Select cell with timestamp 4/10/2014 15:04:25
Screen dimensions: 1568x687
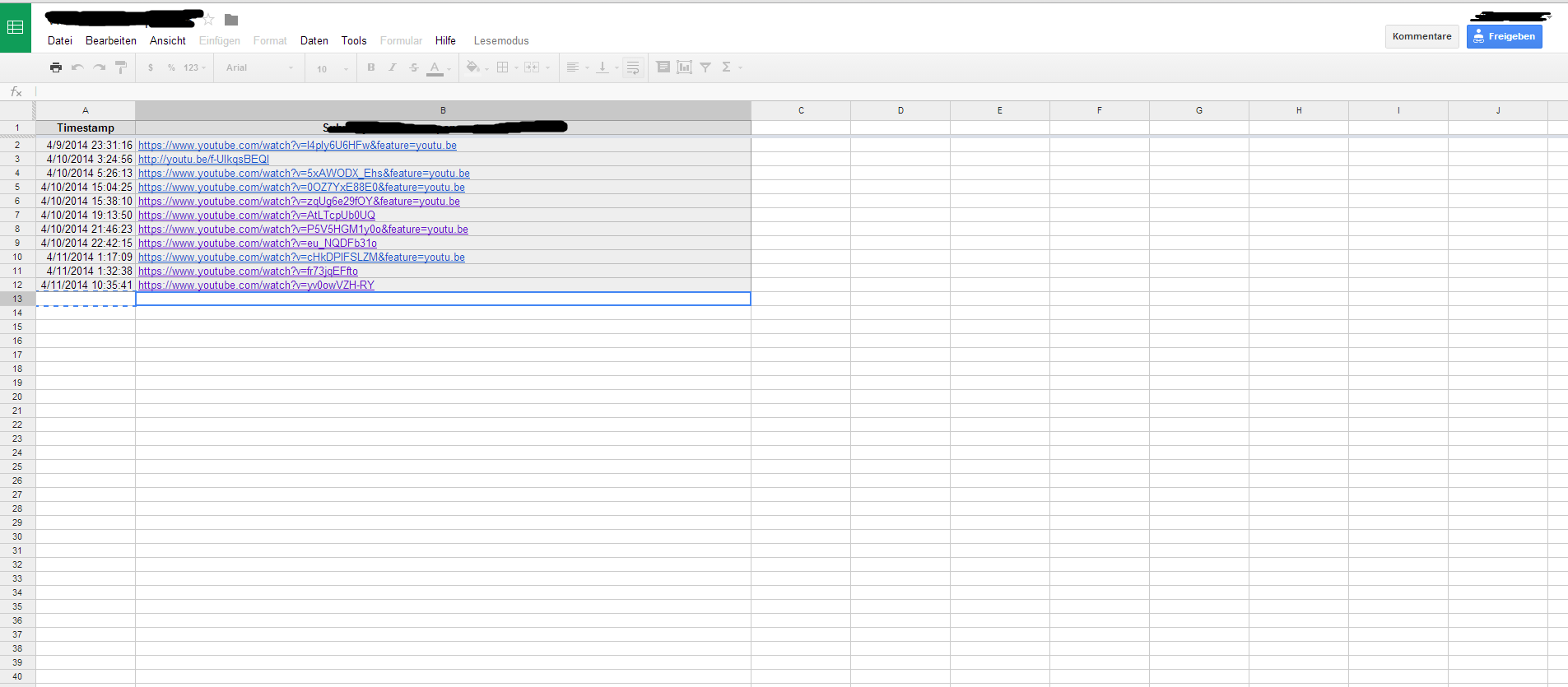coord(86,188)
